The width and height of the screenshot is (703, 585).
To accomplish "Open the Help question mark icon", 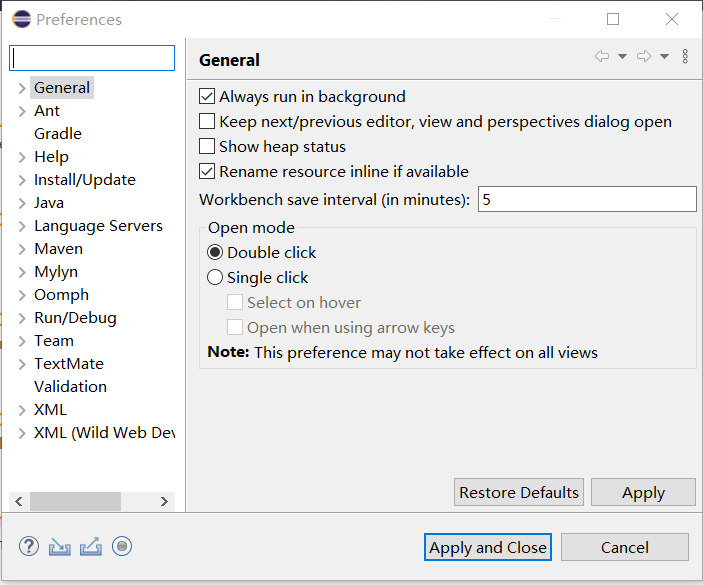I will point(29,546).
